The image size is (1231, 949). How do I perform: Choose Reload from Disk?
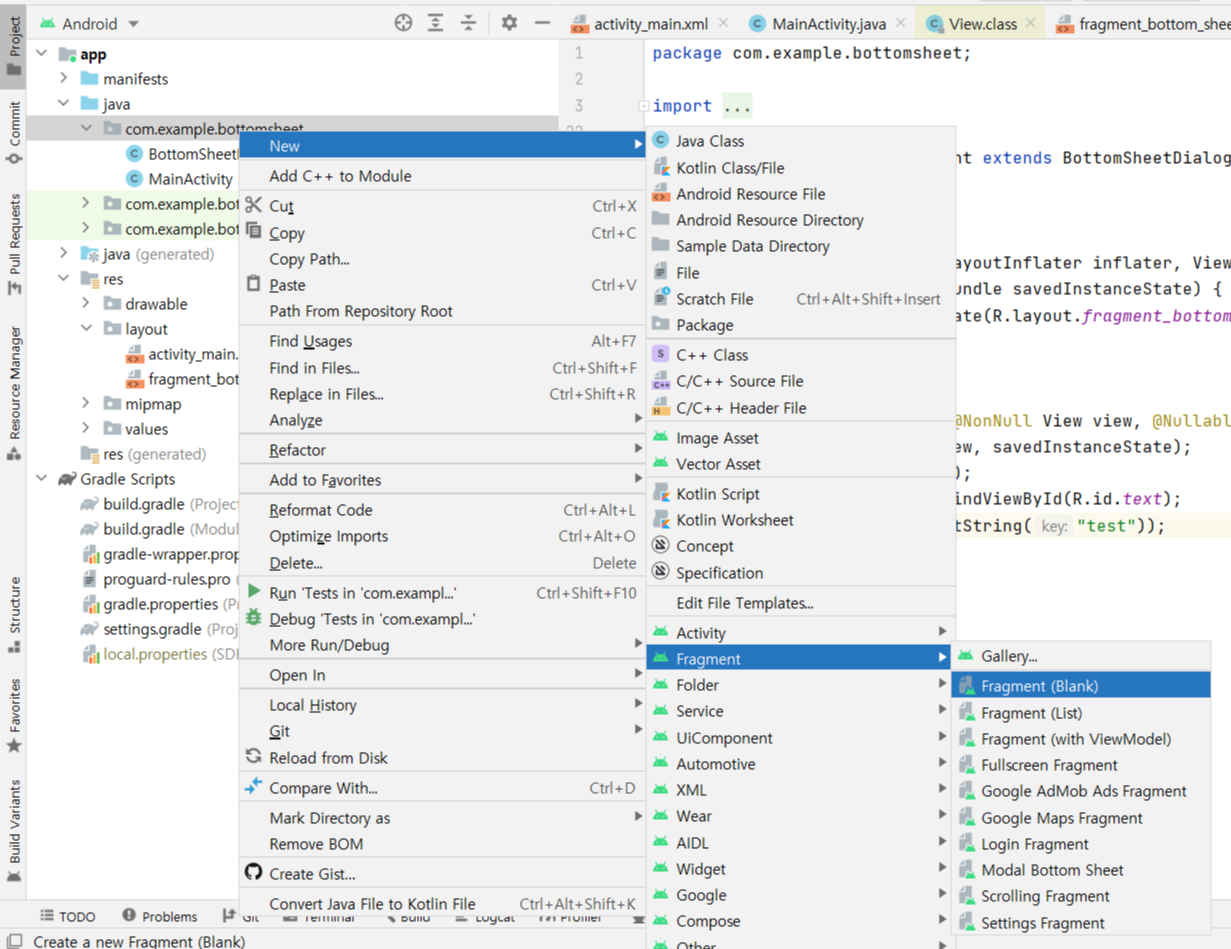click(442, 758)
